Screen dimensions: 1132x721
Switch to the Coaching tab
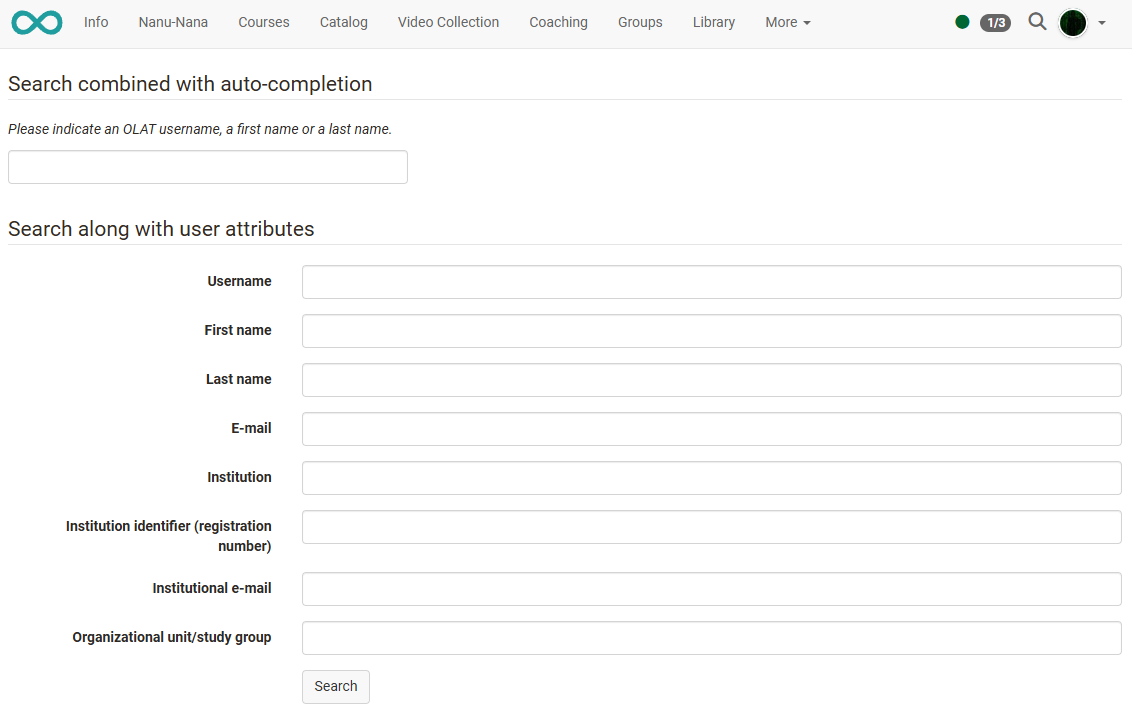click(x=558, y=22)
